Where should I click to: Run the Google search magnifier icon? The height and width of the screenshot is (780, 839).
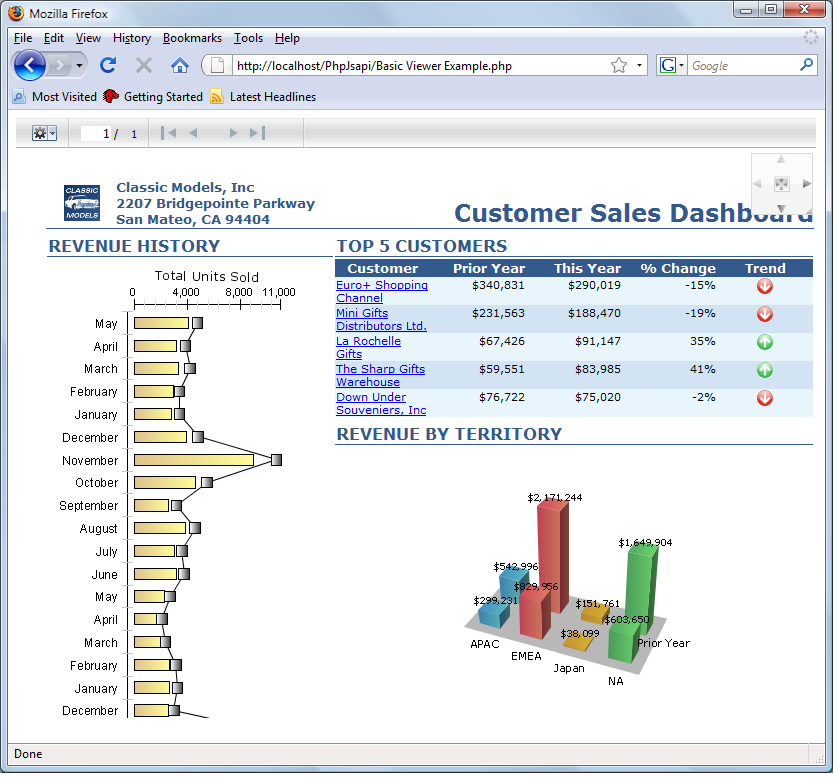(806, 65)
